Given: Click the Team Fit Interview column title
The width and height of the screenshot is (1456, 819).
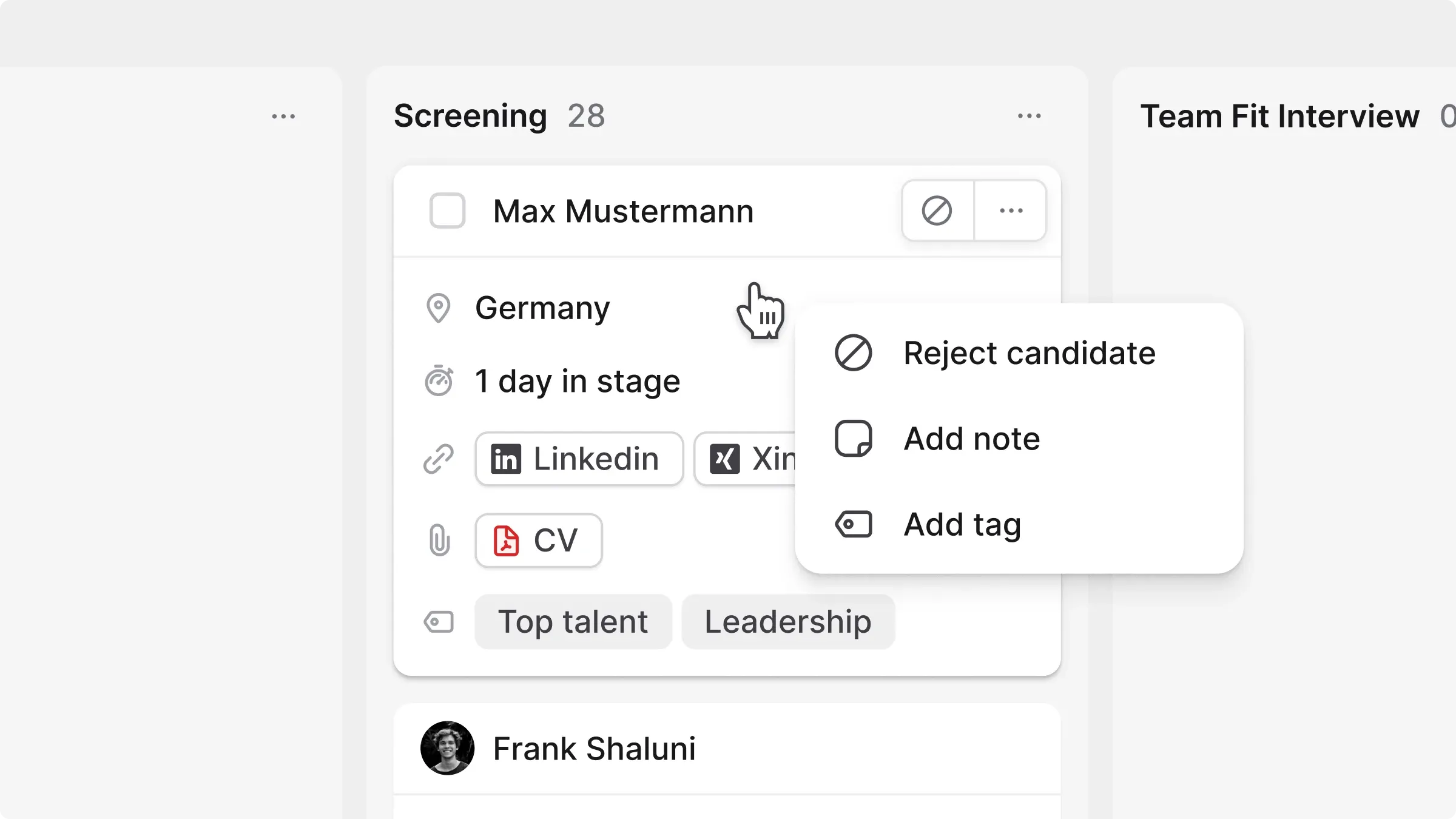Looking at the screenshot, I should pos(1279,116).
